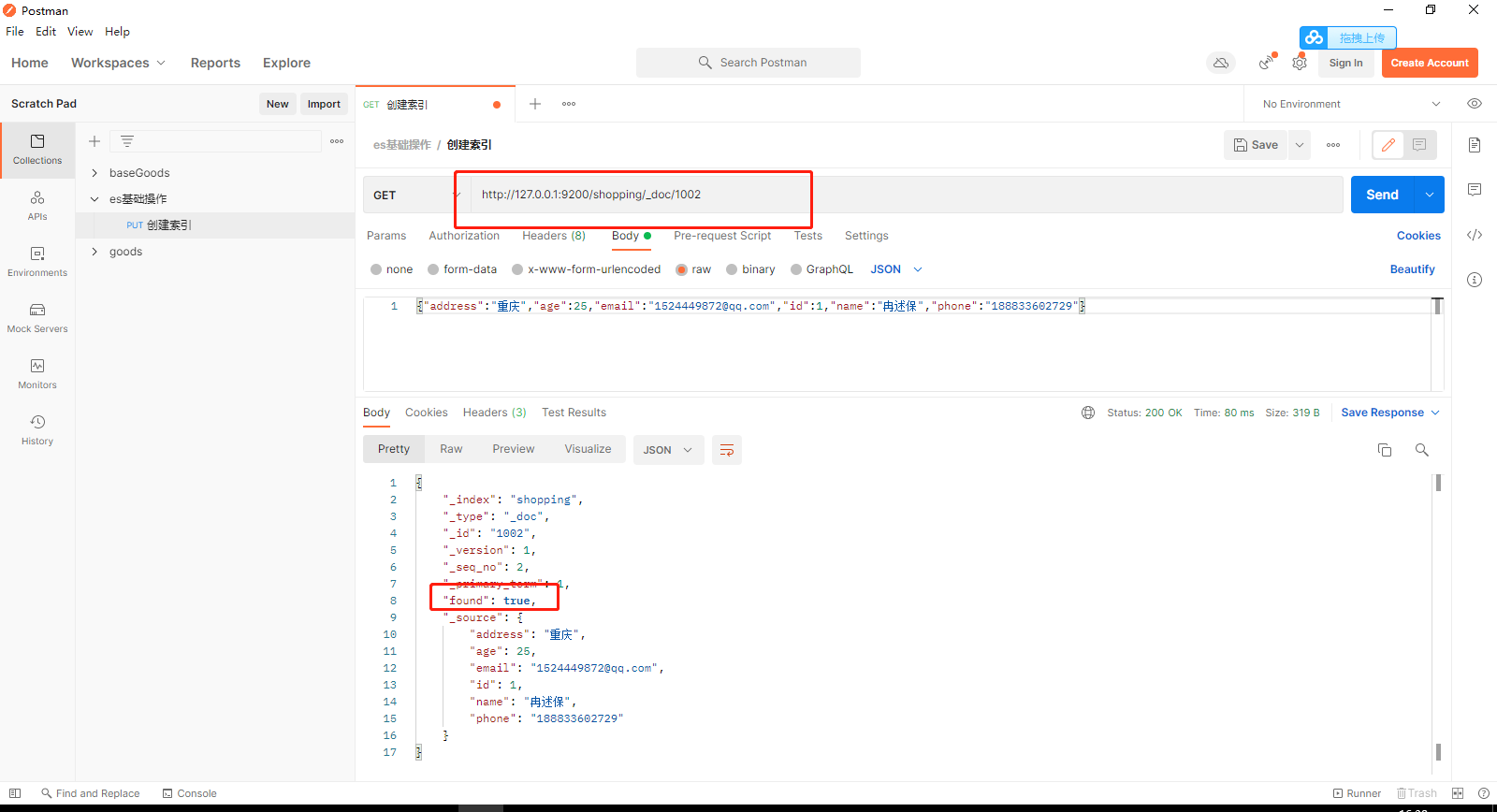1497x812 pixels.
Task: Open the File menu
Action: point(15,31)
